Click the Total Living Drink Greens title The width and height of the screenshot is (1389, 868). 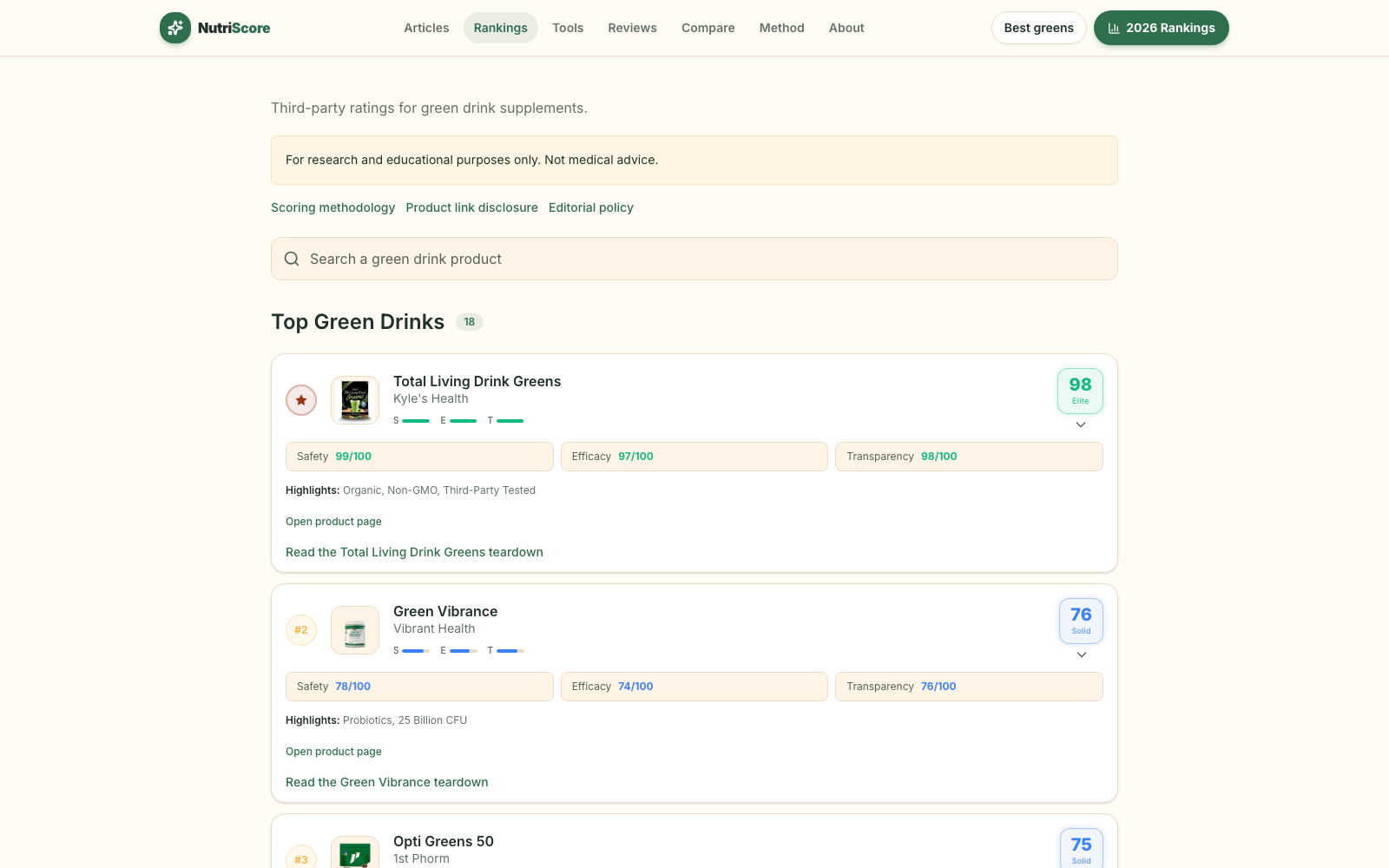pyautogui.click(x=477, y=381)
